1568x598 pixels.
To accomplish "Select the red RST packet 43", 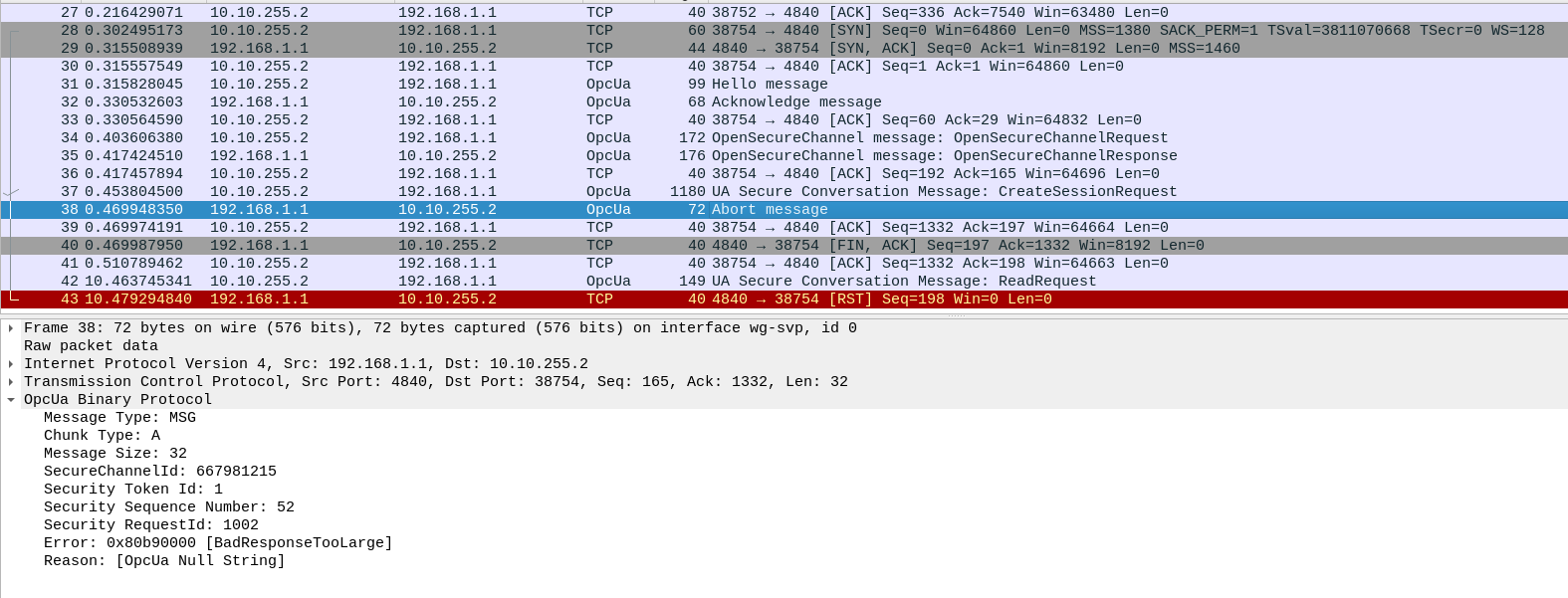I will coord(784,299).
